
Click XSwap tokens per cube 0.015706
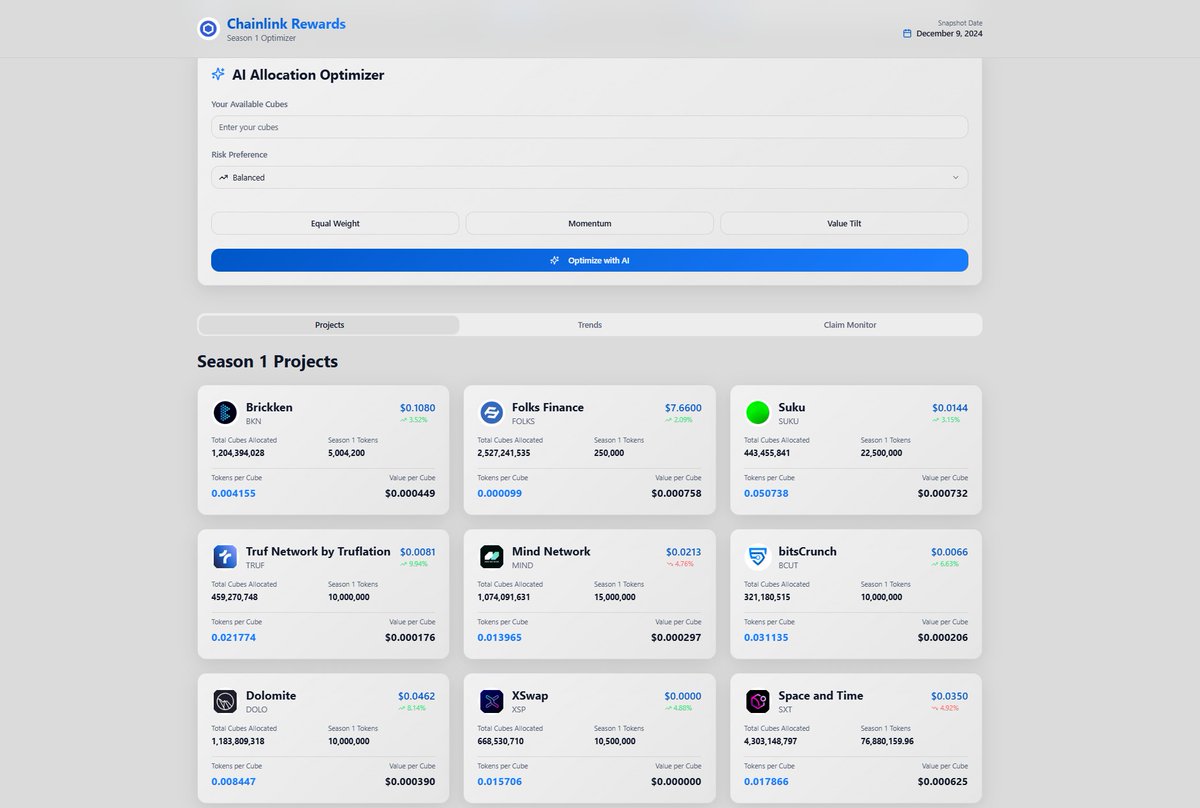499,781
